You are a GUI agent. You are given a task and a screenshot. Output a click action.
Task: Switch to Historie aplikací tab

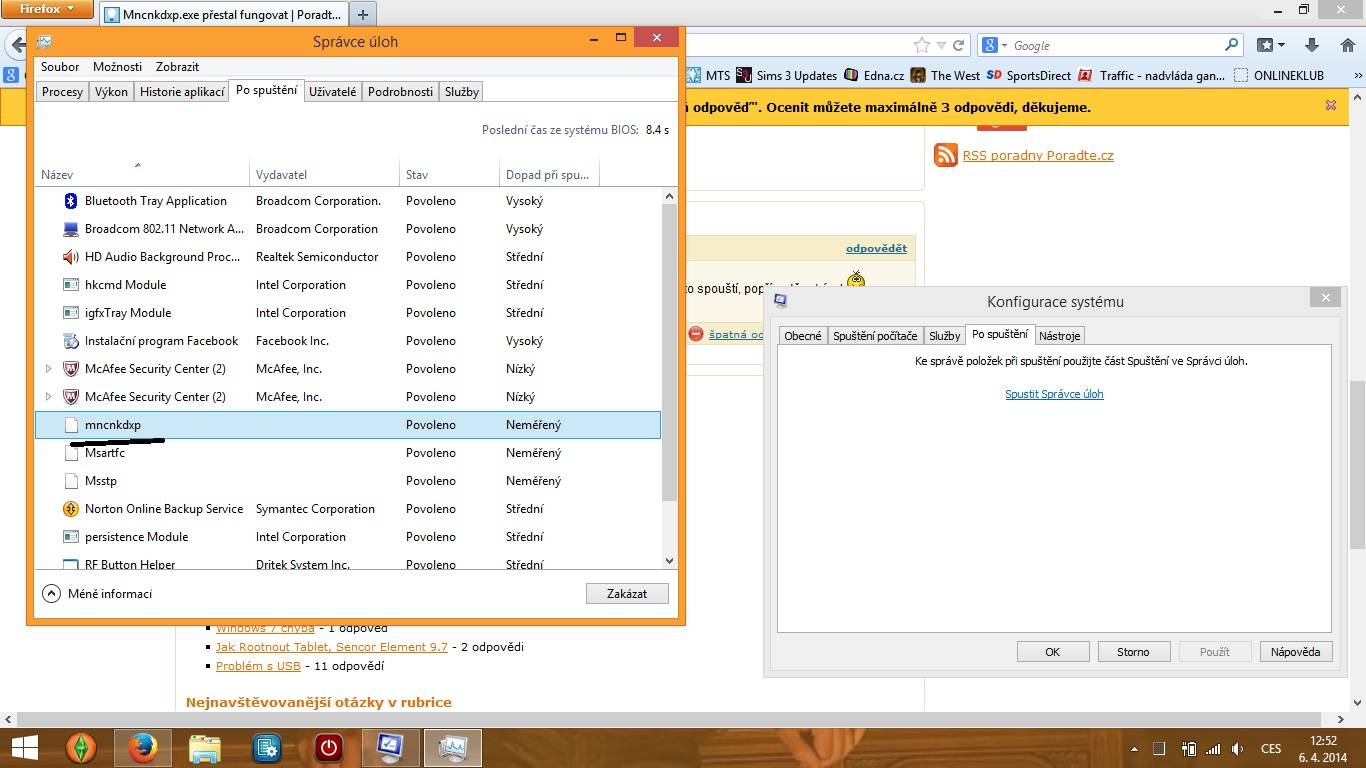(x=182, y=91)
